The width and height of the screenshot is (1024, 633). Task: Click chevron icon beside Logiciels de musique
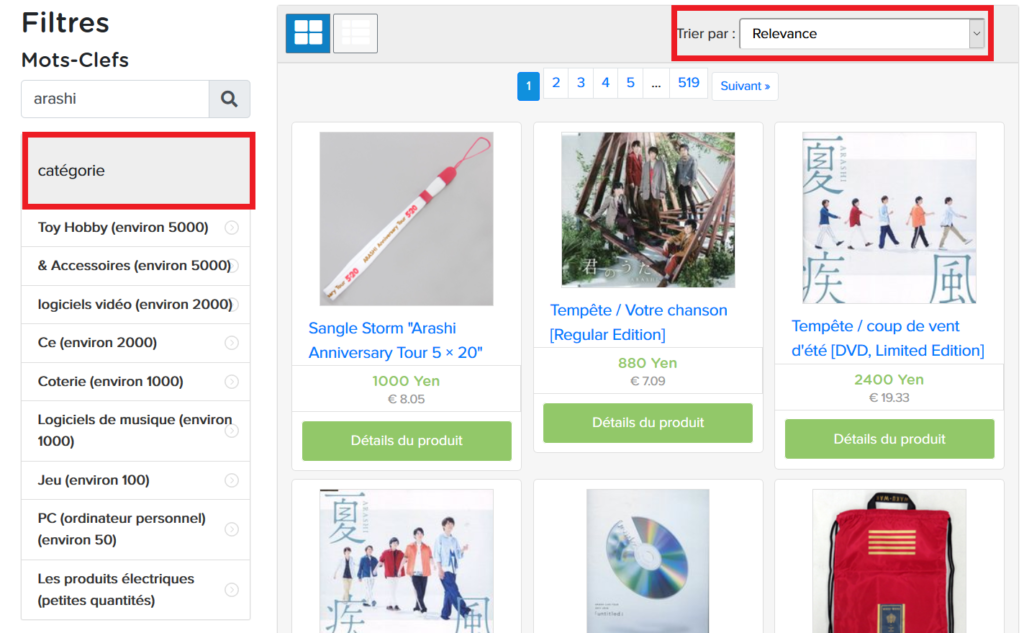tap(232, 430)
